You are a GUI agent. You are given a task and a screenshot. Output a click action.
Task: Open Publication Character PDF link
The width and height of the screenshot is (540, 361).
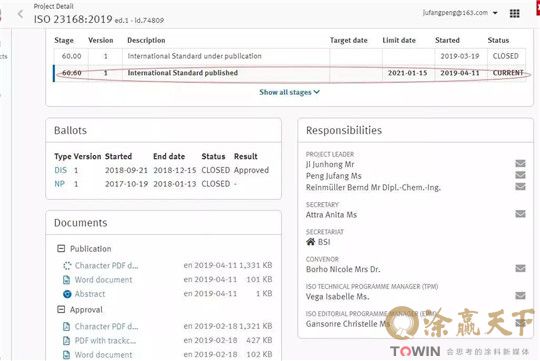(x=106, y=266)
